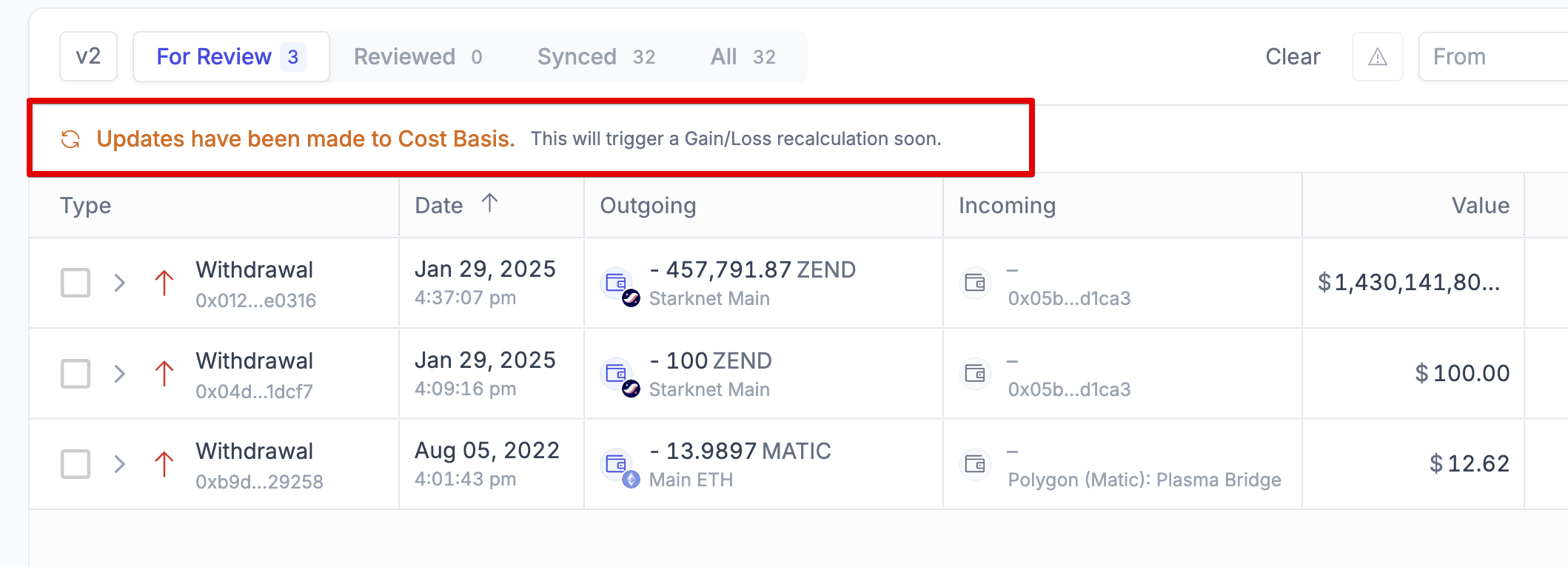Click into the From date field
This screenshot has width=1568, height=567.
(1488, 57)
